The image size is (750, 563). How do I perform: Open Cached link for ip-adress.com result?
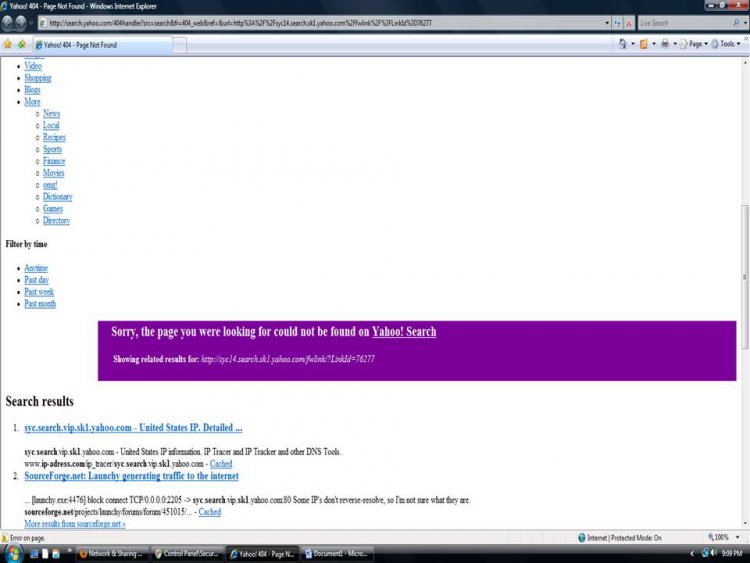(221, 464)
